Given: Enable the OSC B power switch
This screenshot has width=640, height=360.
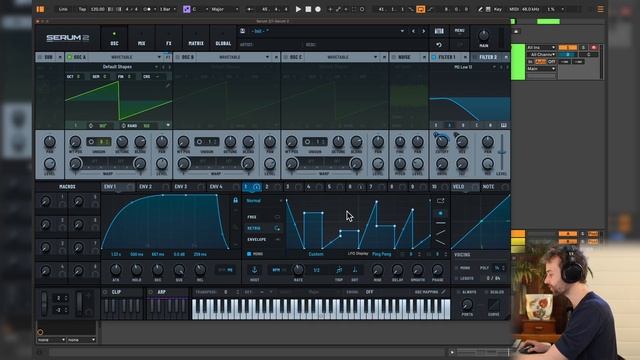Looking at the screenshot, I should (178, 57).
